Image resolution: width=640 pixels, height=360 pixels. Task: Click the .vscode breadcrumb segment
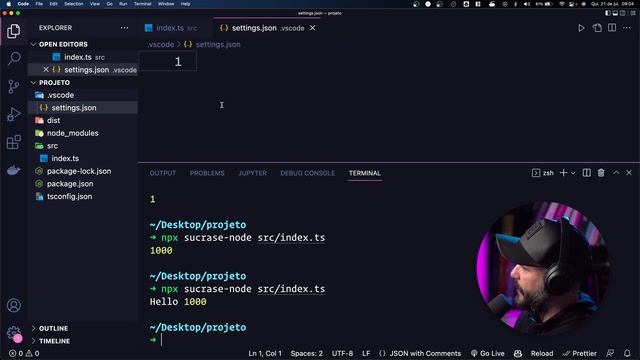[161, 44]
